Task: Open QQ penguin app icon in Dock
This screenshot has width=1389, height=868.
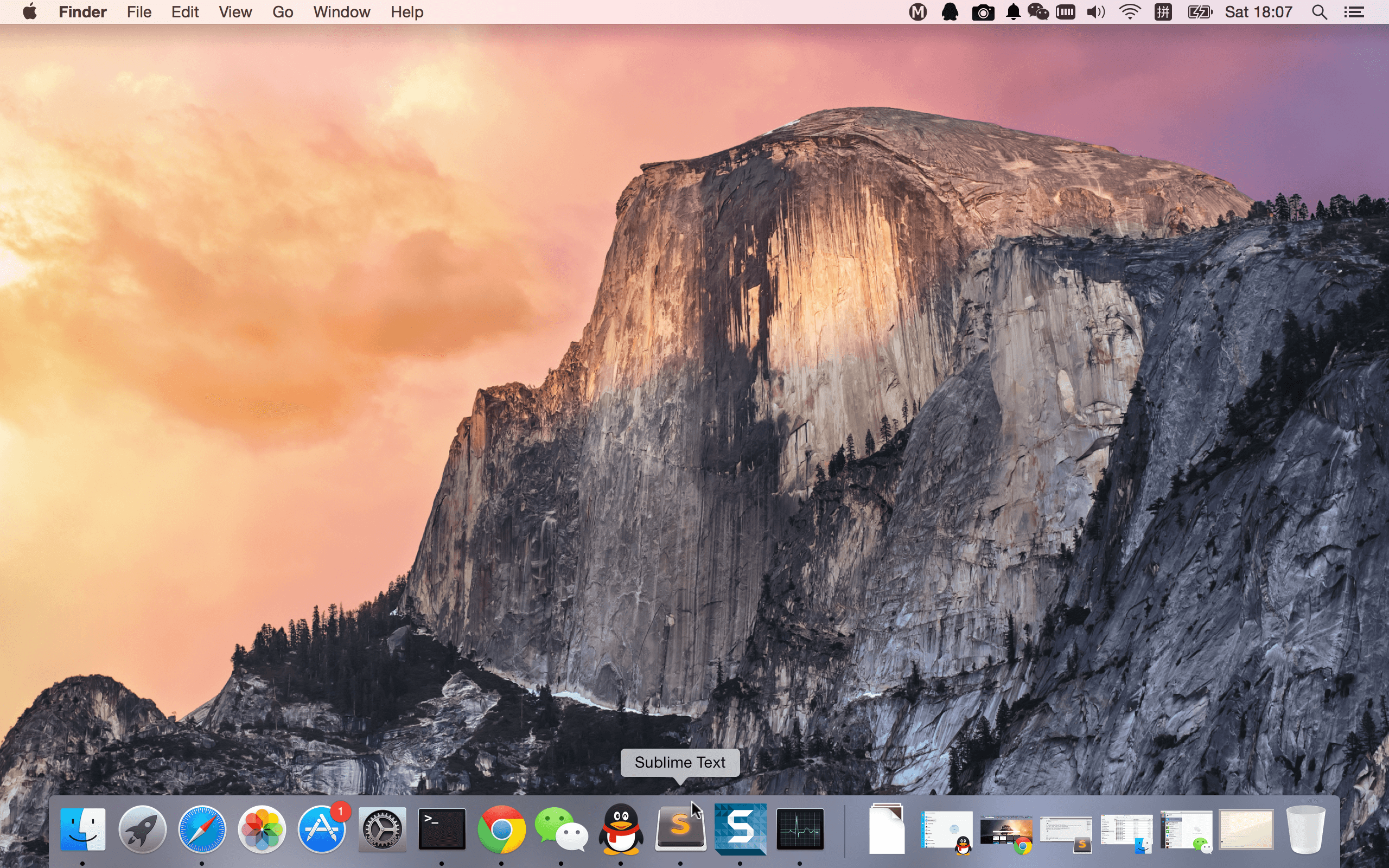Action: [x=621, y=829]
